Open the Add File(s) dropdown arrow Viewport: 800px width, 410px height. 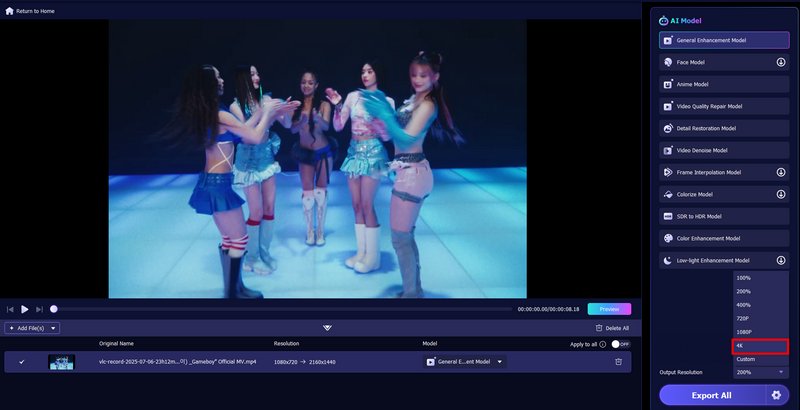click(53, 328)
